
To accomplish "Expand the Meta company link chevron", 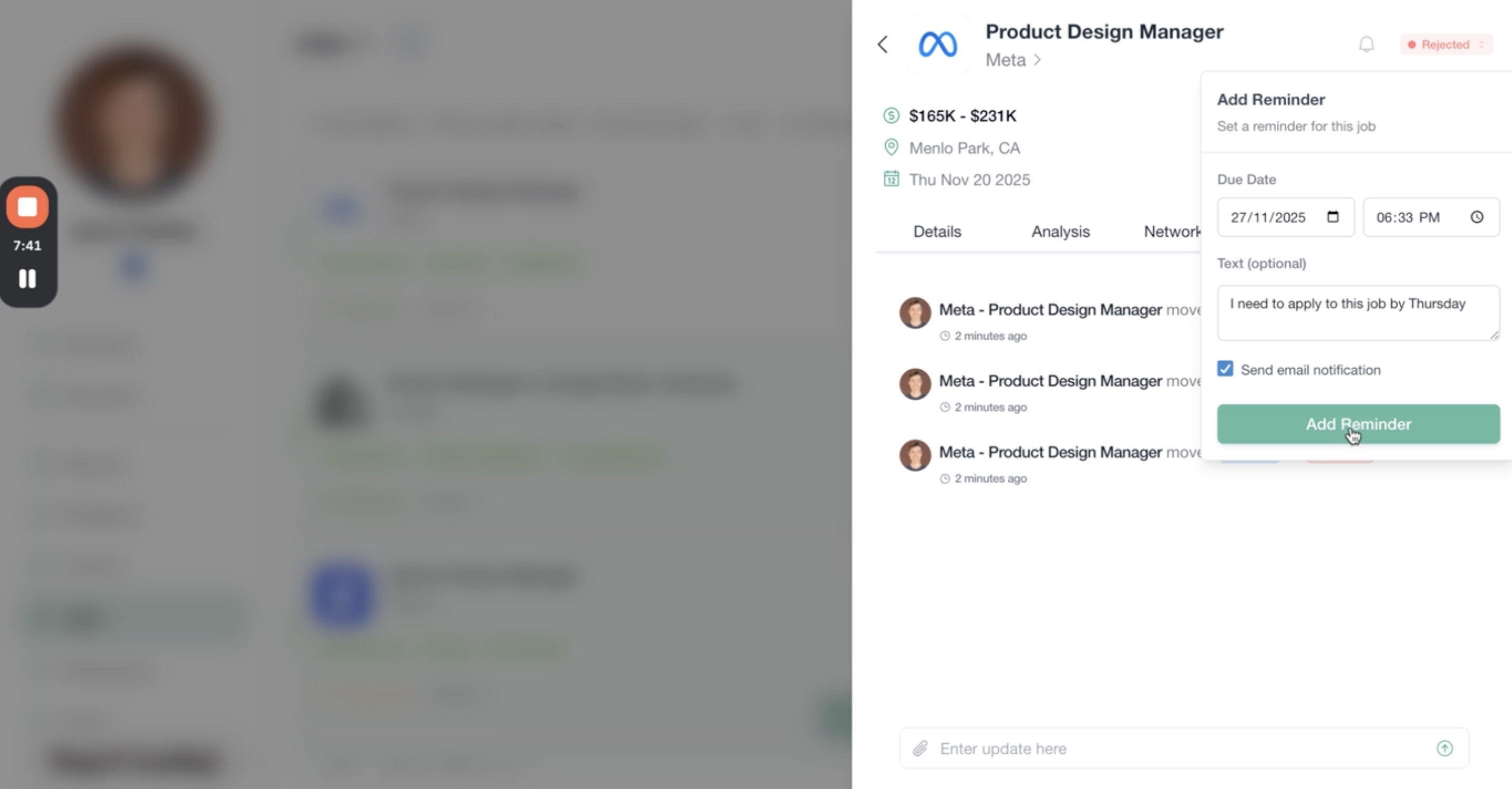I will pyautogui.click(x=1038, y=60).
